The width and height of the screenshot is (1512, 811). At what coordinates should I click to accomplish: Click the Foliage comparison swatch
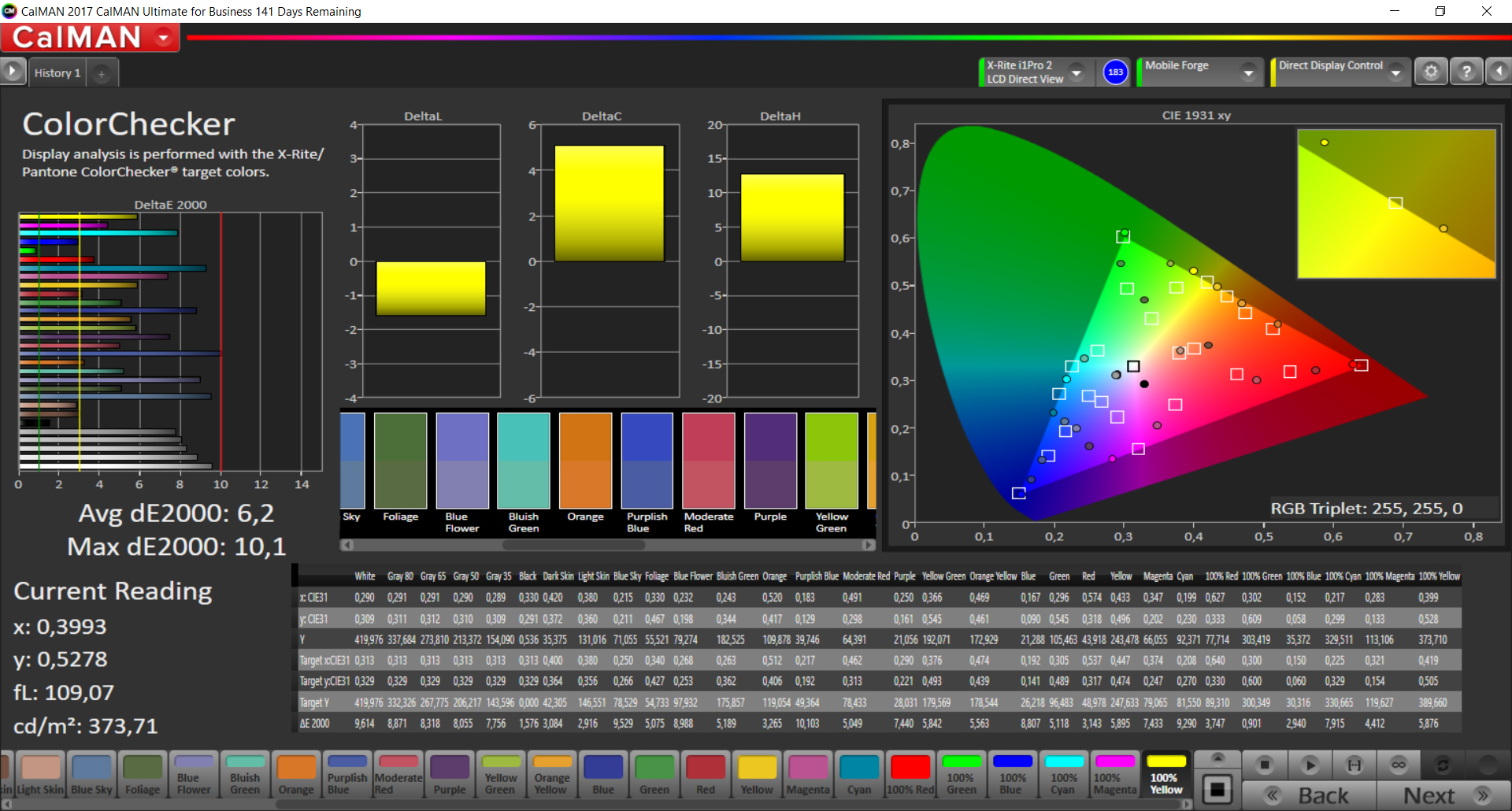point(400,461)
